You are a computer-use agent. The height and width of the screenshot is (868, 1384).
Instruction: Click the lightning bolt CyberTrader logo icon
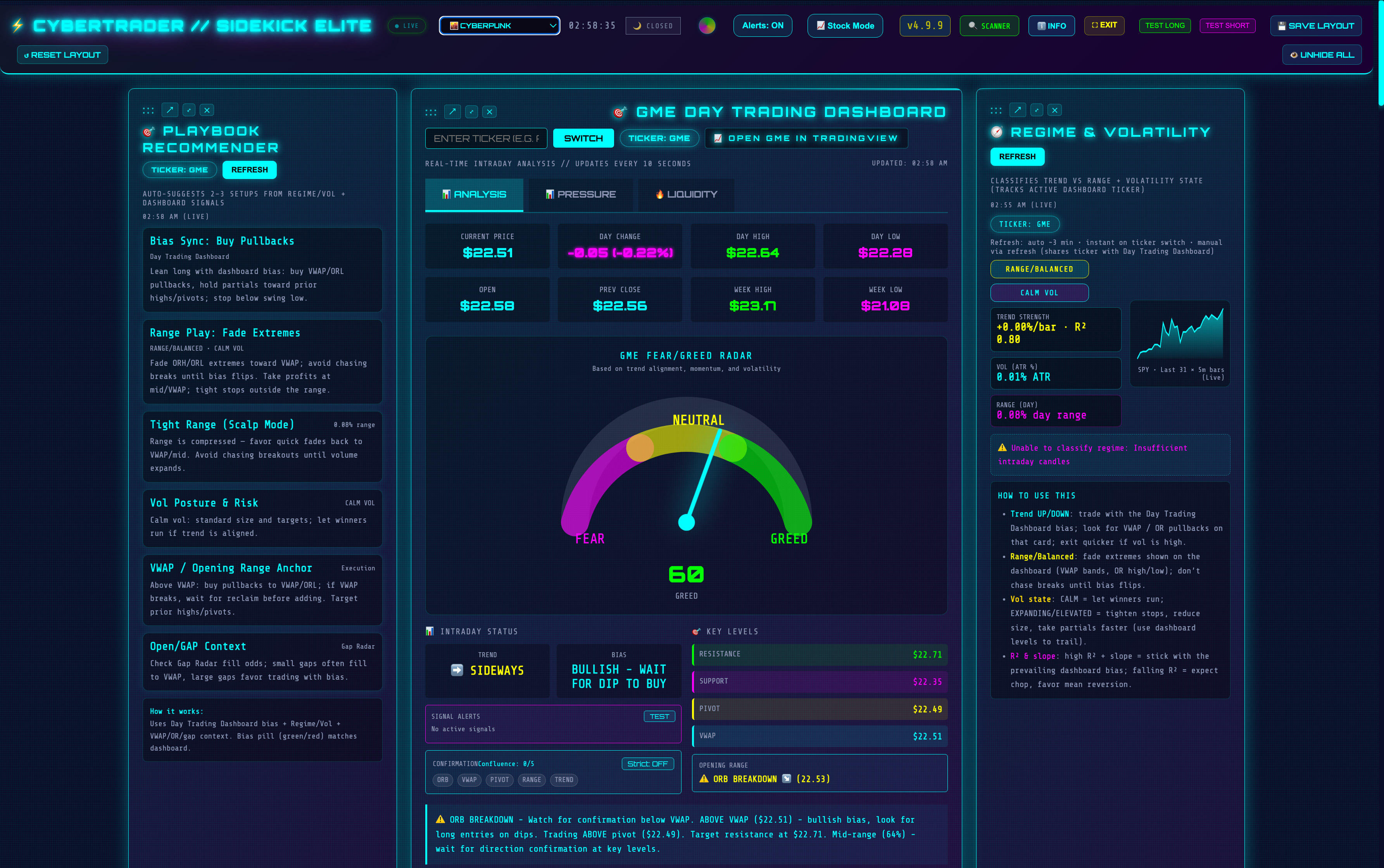[17, 25]
